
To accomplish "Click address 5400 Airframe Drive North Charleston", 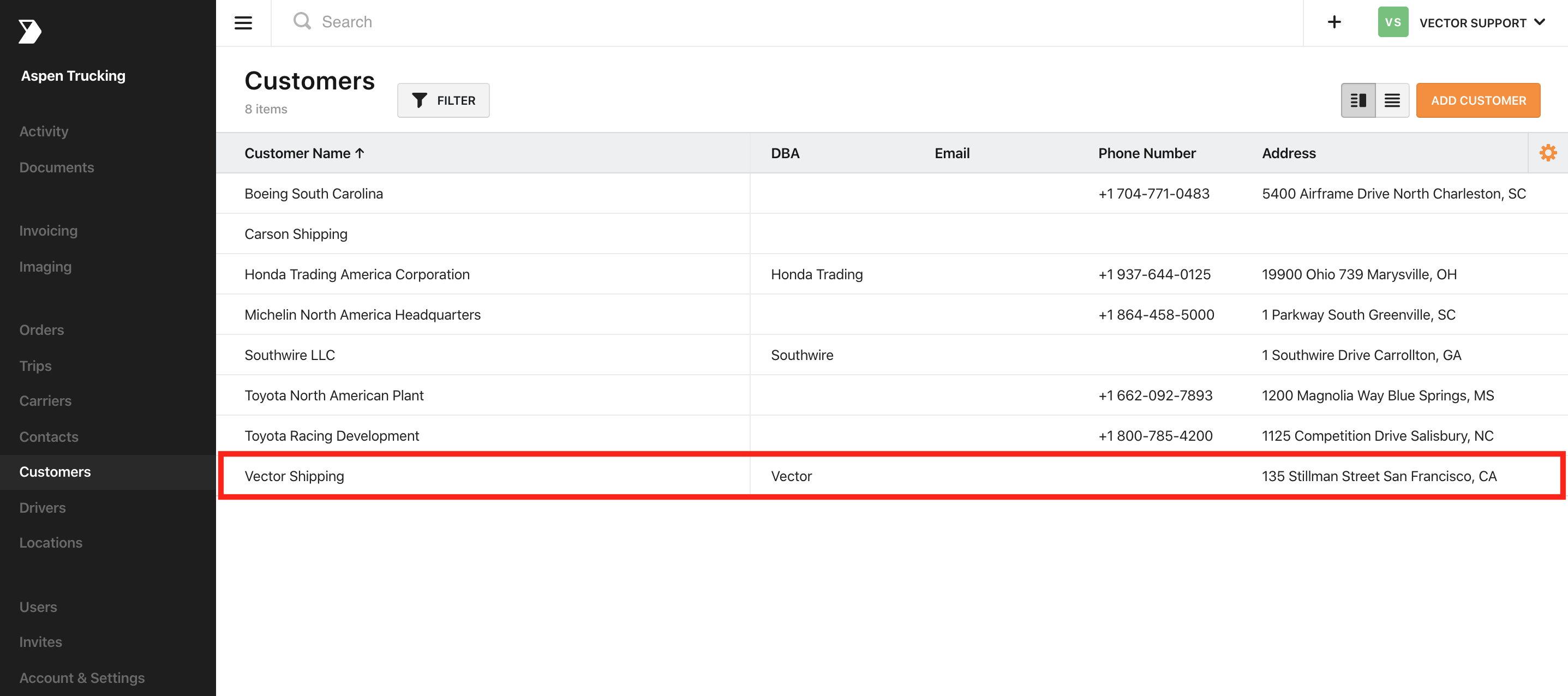I will 1393,194.
